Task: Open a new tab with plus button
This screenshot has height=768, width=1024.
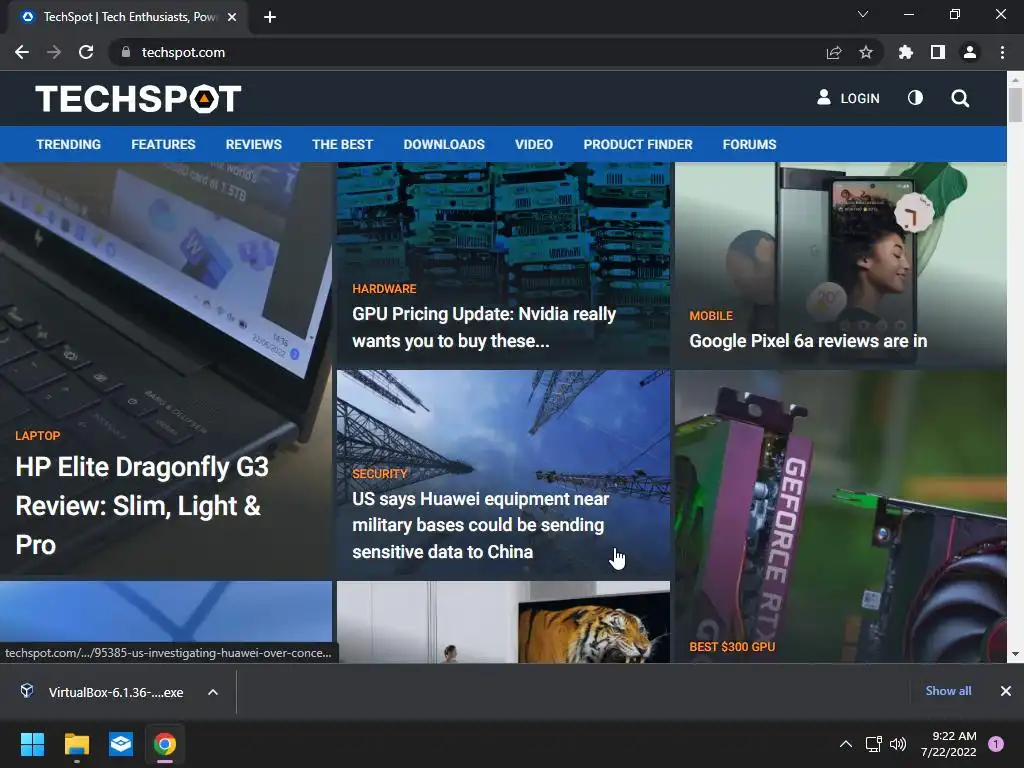Action: (270, 17)
